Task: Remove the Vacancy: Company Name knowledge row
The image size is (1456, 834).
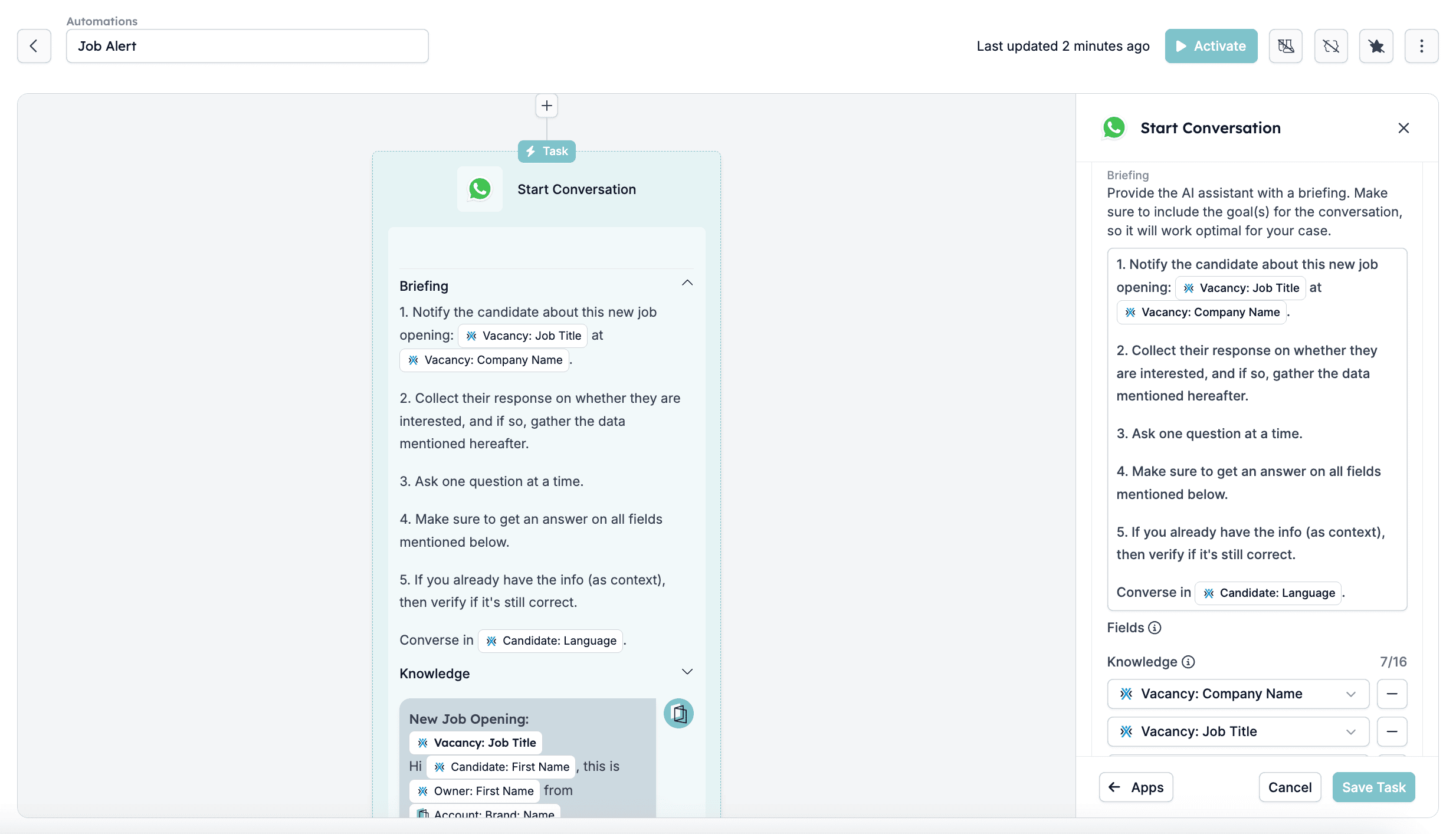Action: click(x=1392, y=694)
